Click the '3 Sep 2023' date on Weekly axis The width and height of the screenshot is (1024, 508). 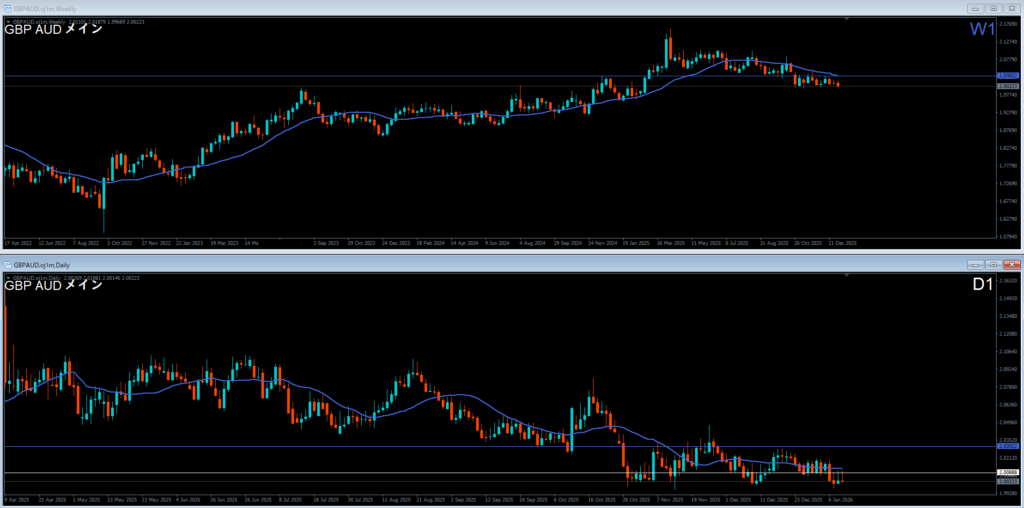pyautogui.click(x=325, y=242)
